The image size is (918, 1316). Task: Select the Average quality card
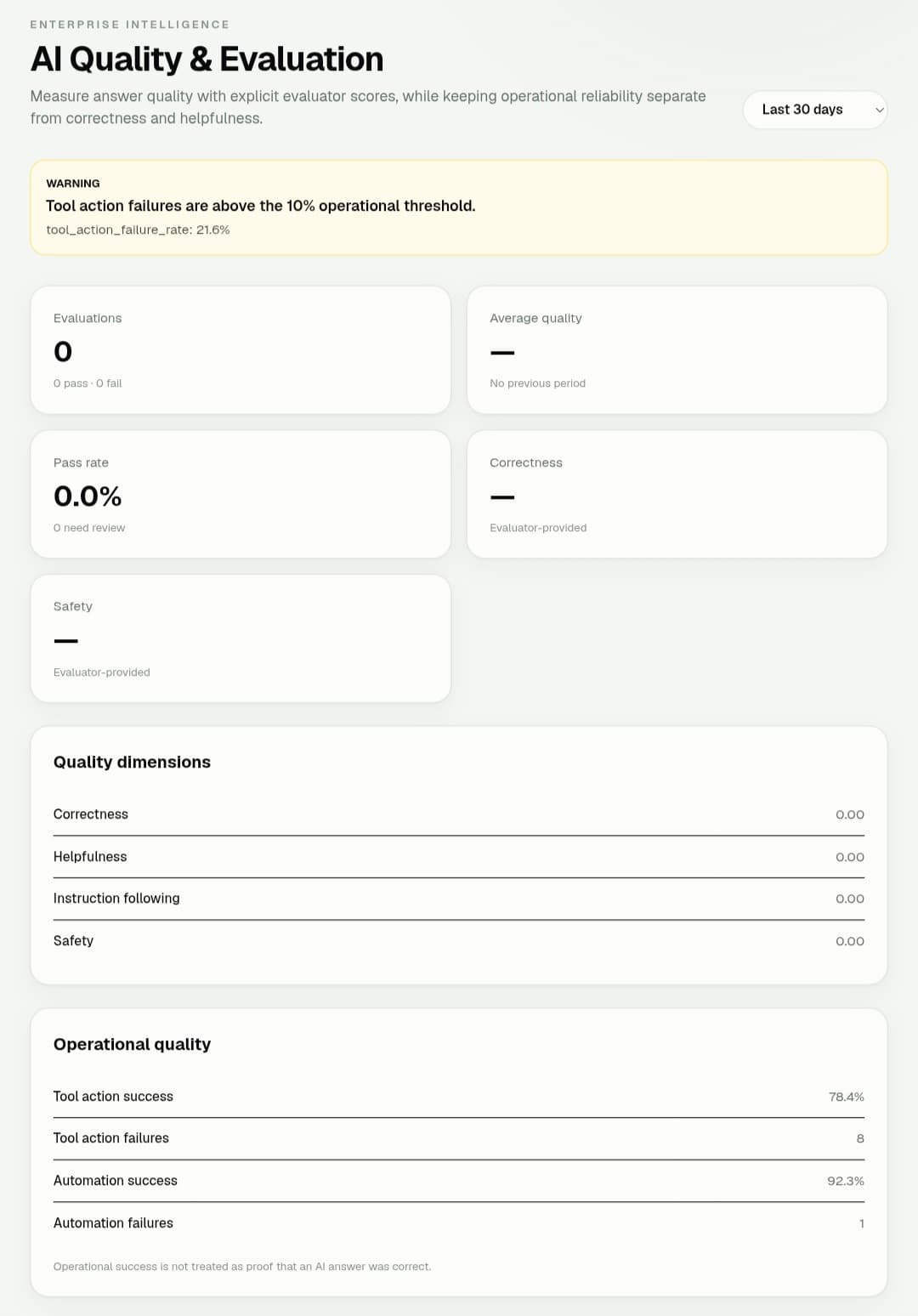[x=677, y=350]
